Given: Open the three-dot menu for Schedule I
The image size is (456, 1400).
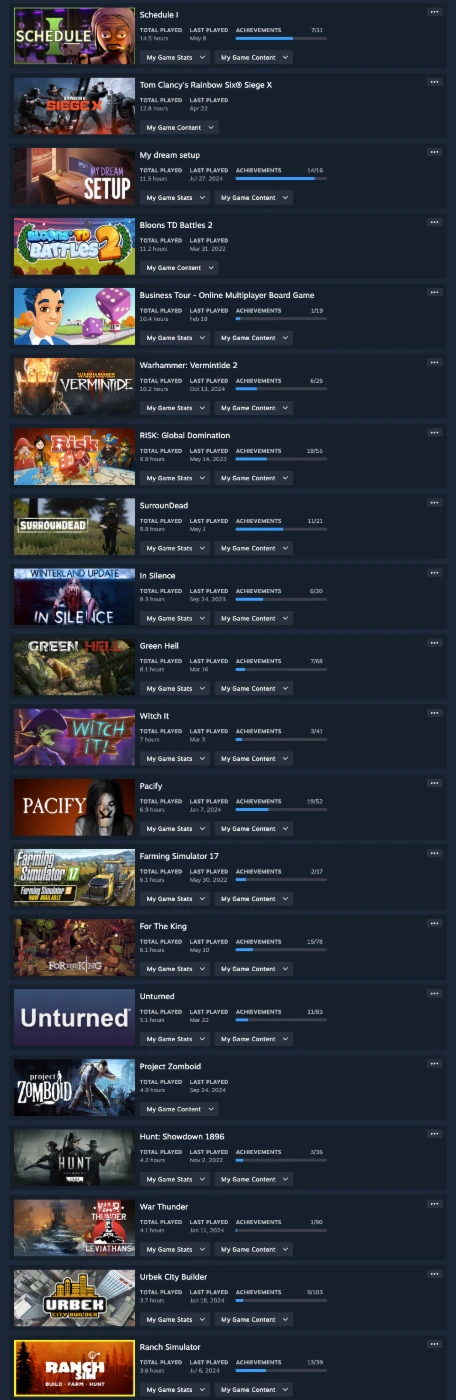Looking at the screenshot, I should [434, 12].
